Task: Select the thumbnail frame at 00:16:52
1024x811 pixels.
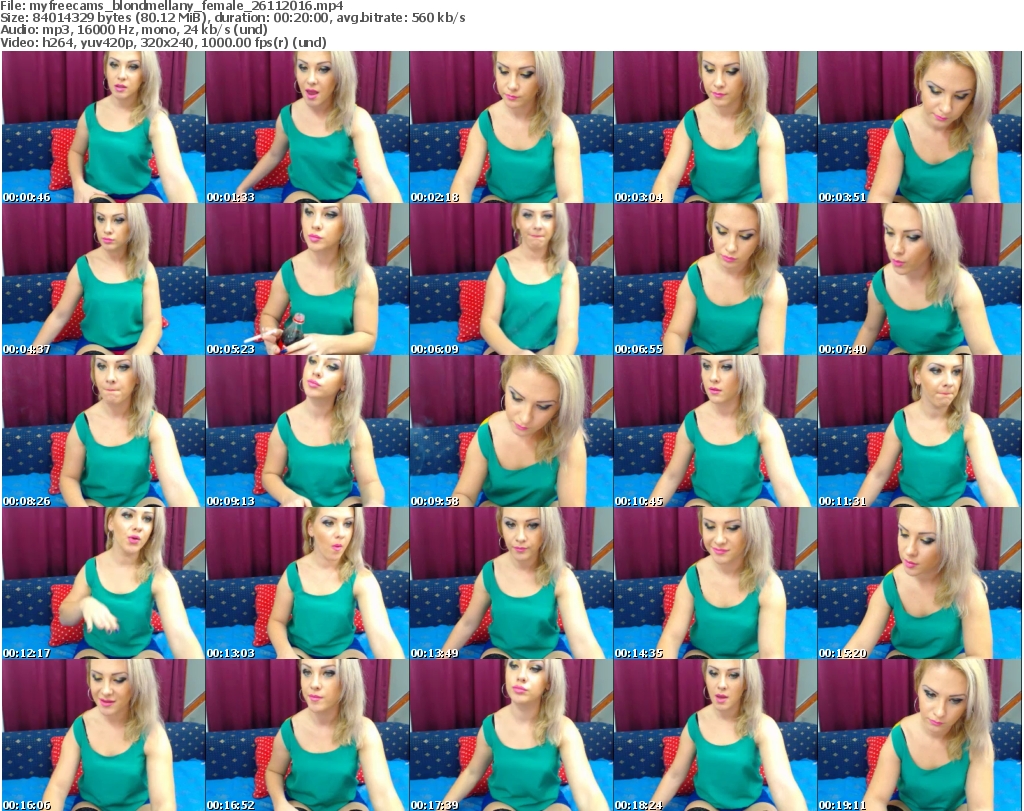Action: [308, 735]
